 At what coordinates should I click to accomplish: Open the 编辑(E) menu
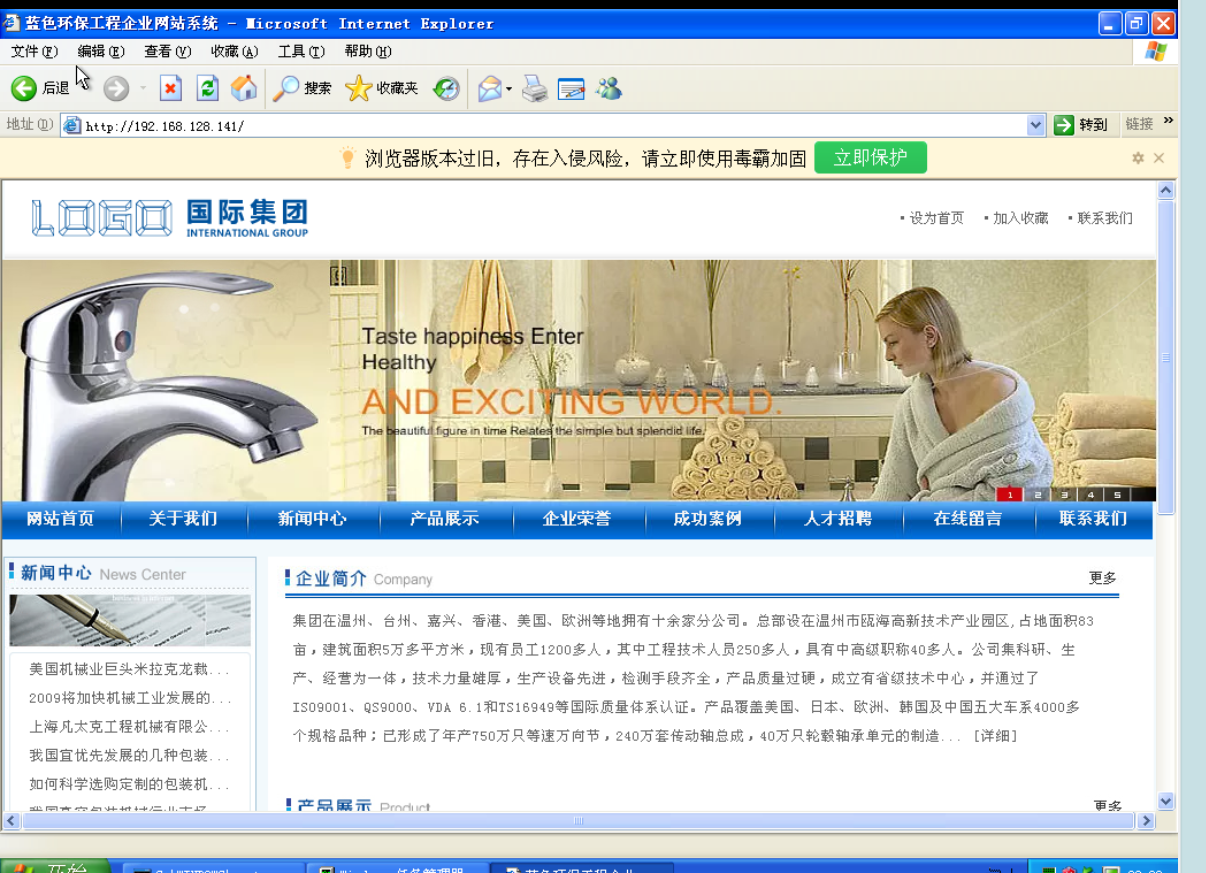[x=101, y=52]
